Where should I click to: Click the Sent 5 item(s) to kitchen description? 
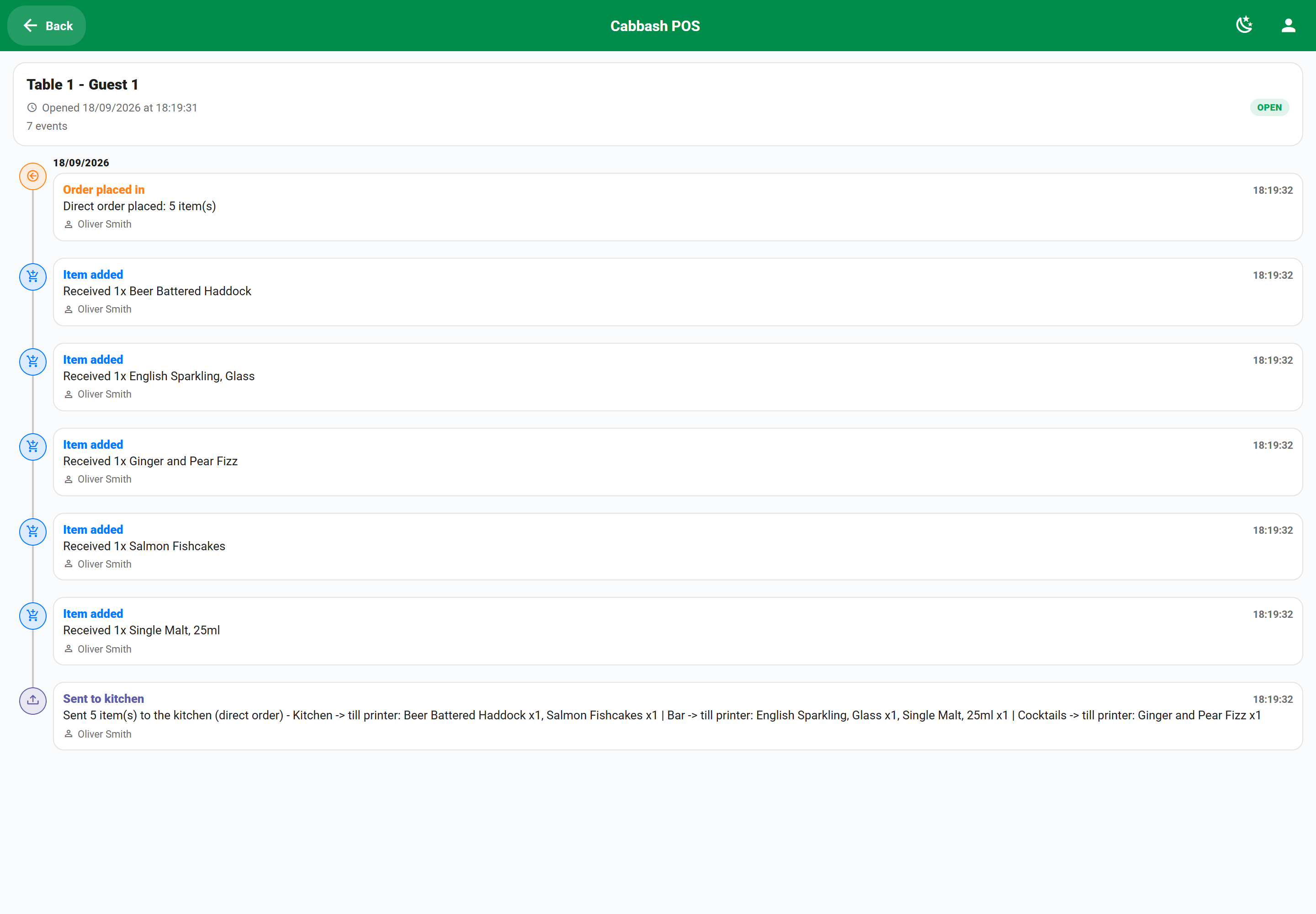pyautogui.click(x=662, y=715)
